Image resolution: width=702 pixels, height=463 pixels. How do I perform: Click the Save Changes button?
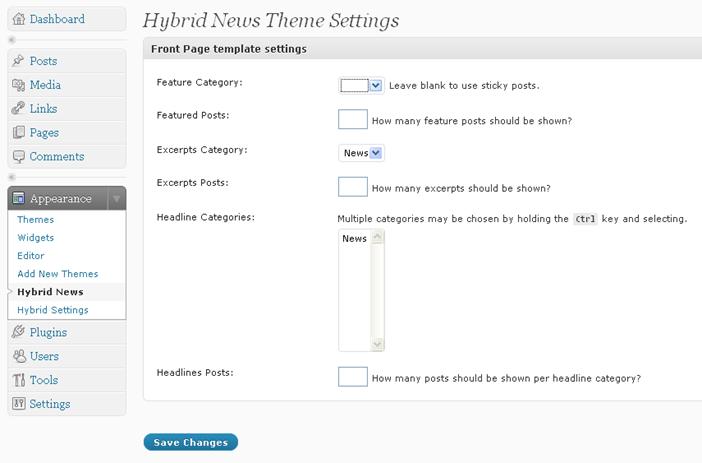(x=191, y=442)
